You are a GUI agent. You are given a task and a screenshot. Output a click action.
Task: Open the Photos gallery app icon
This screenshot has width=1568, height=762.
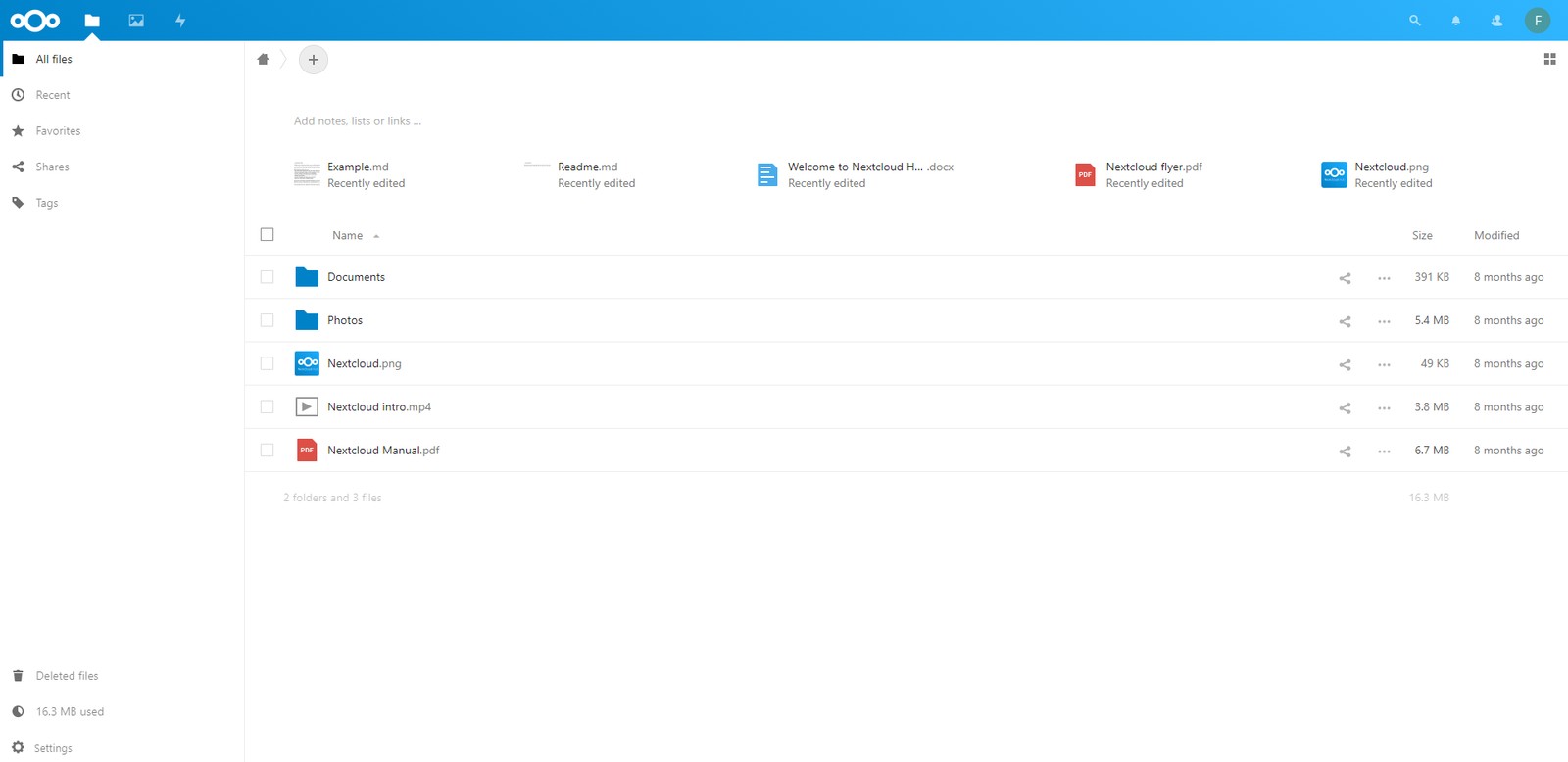coord(136,21)
